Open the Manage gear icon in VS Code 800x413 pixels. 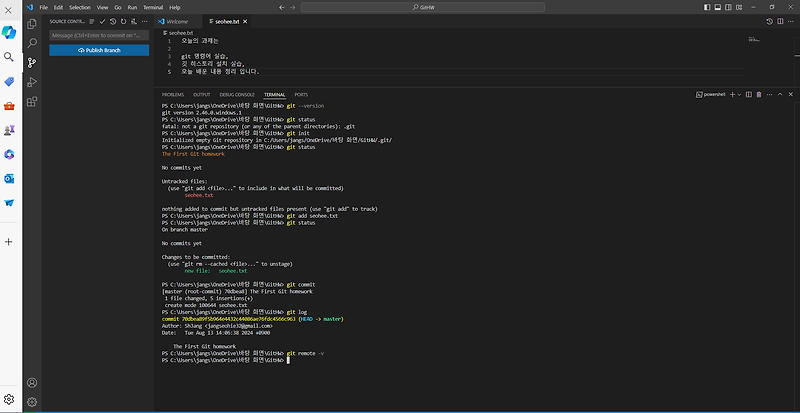pyautogui.click(x=32, y=402)
